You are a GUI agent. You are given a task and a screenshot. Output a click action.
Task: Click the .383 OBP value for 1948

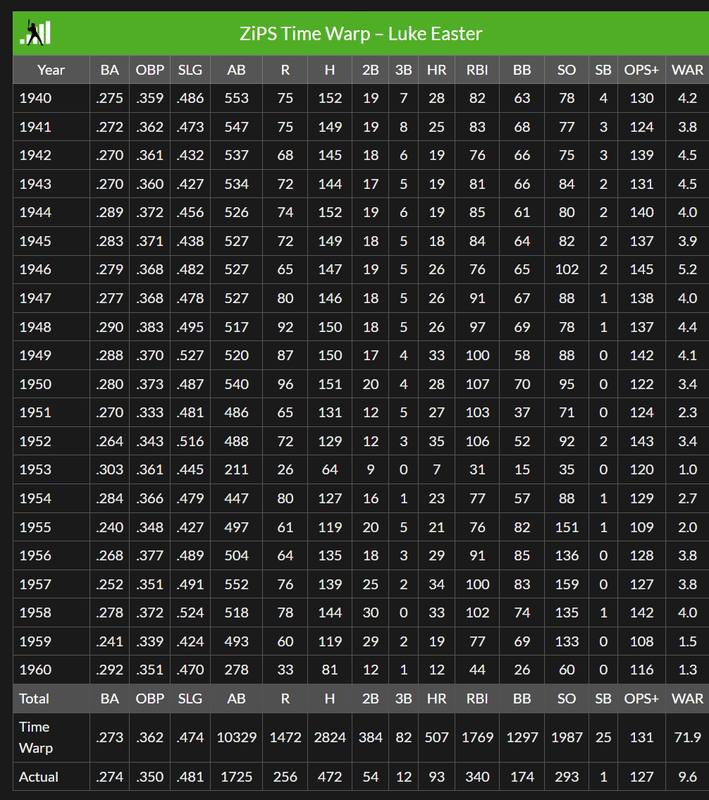coord(150,327)
